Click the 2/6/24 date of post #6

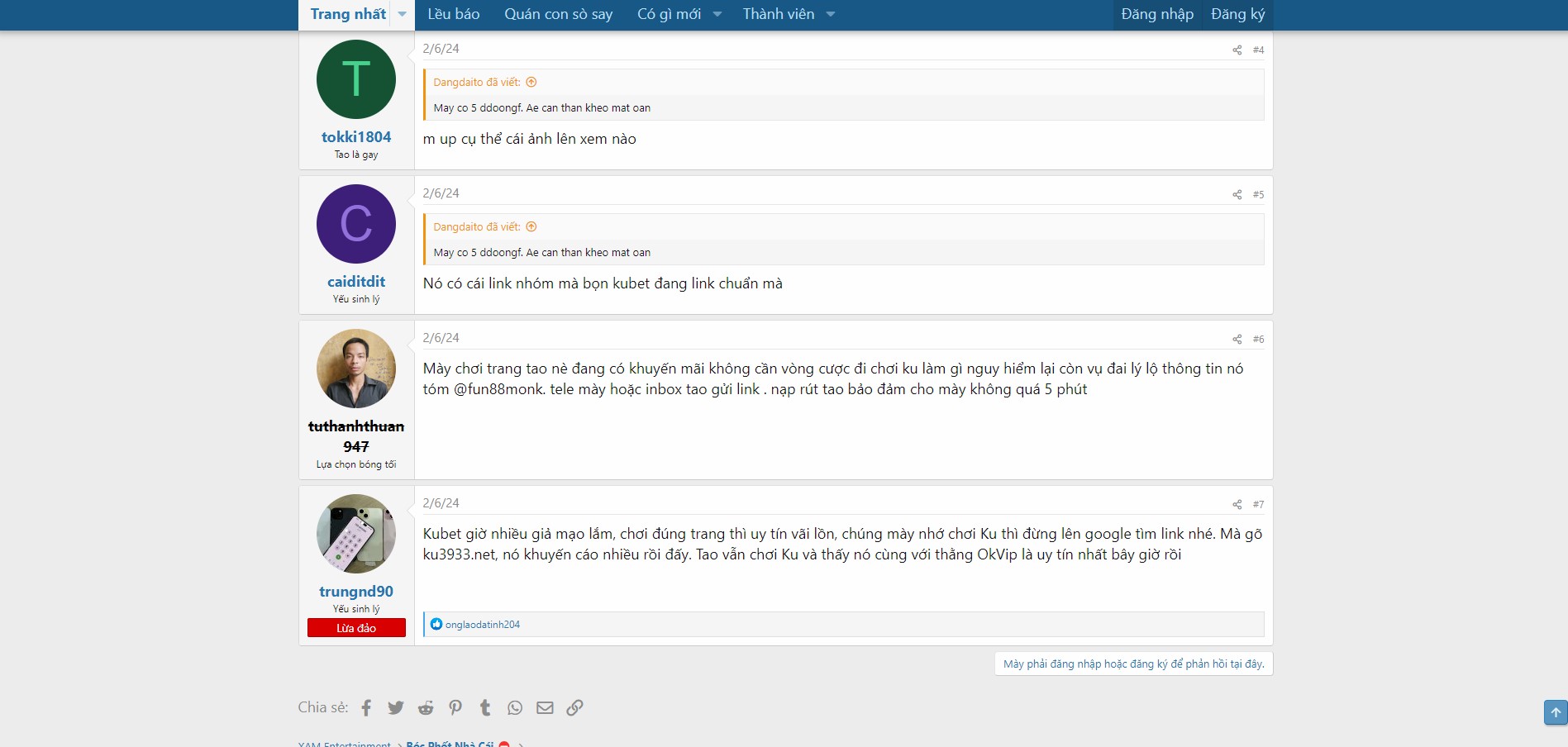coord(441,338)
